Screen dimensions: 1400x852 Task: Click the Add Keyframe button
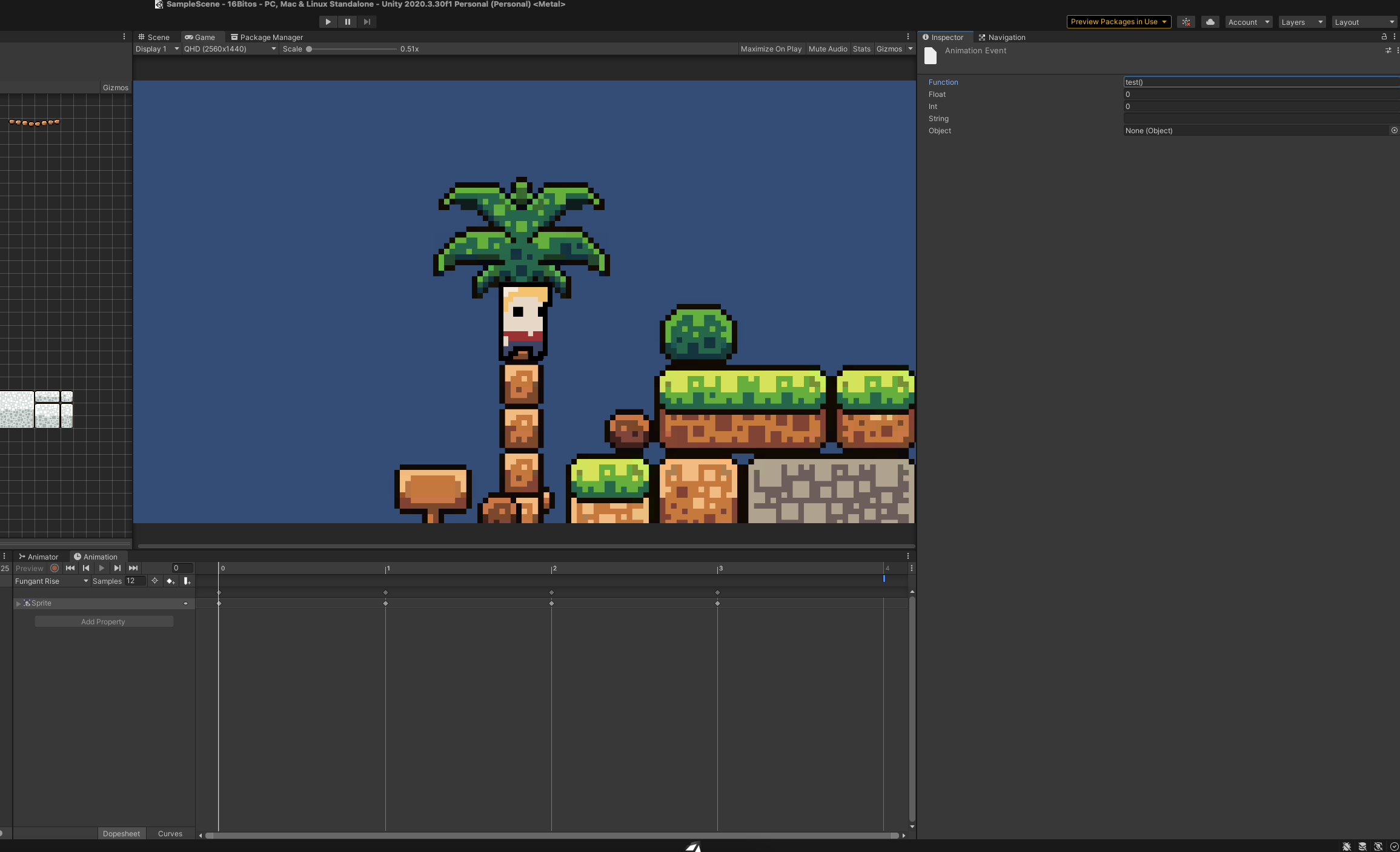pyautogui.click(x=171, y=581)
